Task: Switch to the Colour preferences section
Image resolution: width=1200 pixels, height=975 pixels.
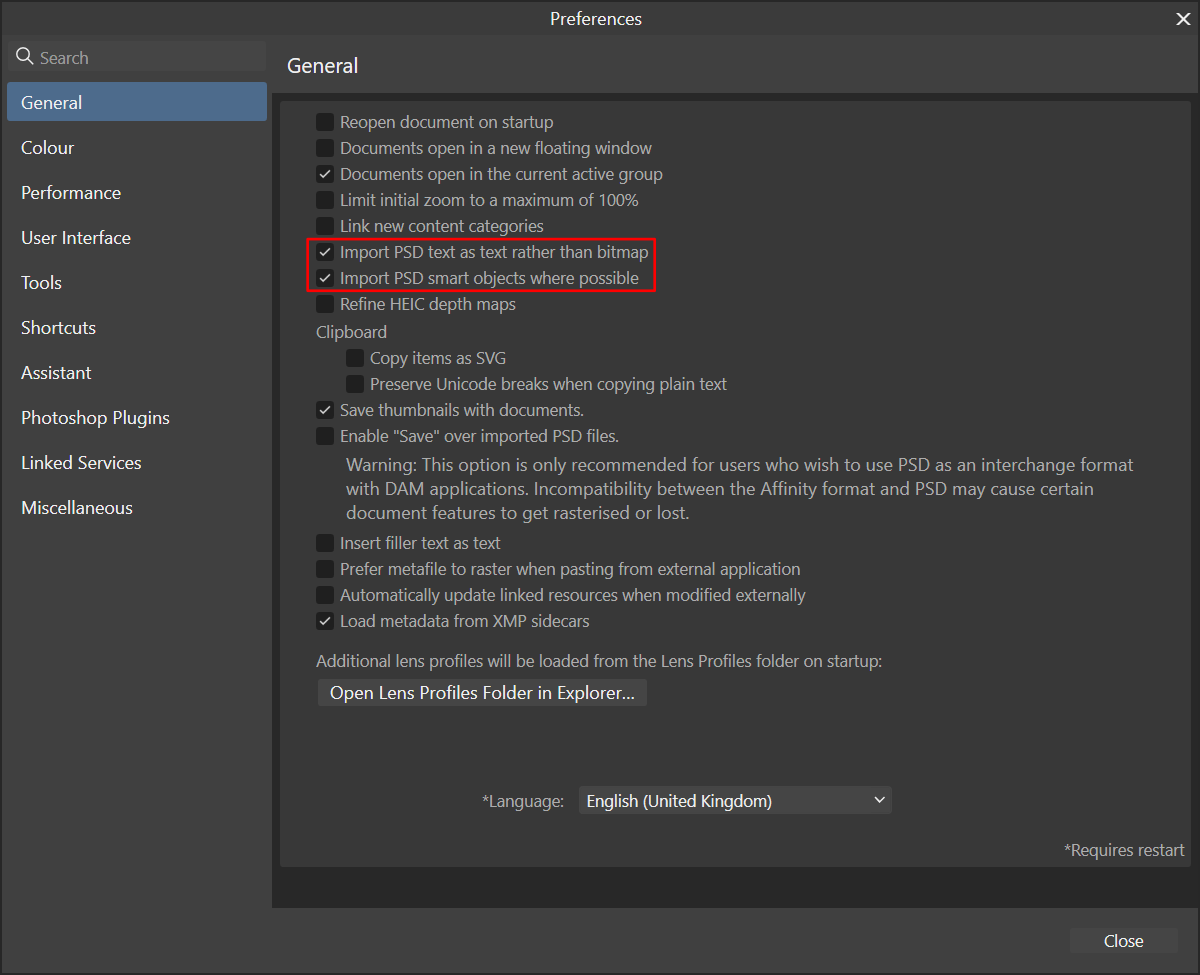Action: [x=47, y=147]
